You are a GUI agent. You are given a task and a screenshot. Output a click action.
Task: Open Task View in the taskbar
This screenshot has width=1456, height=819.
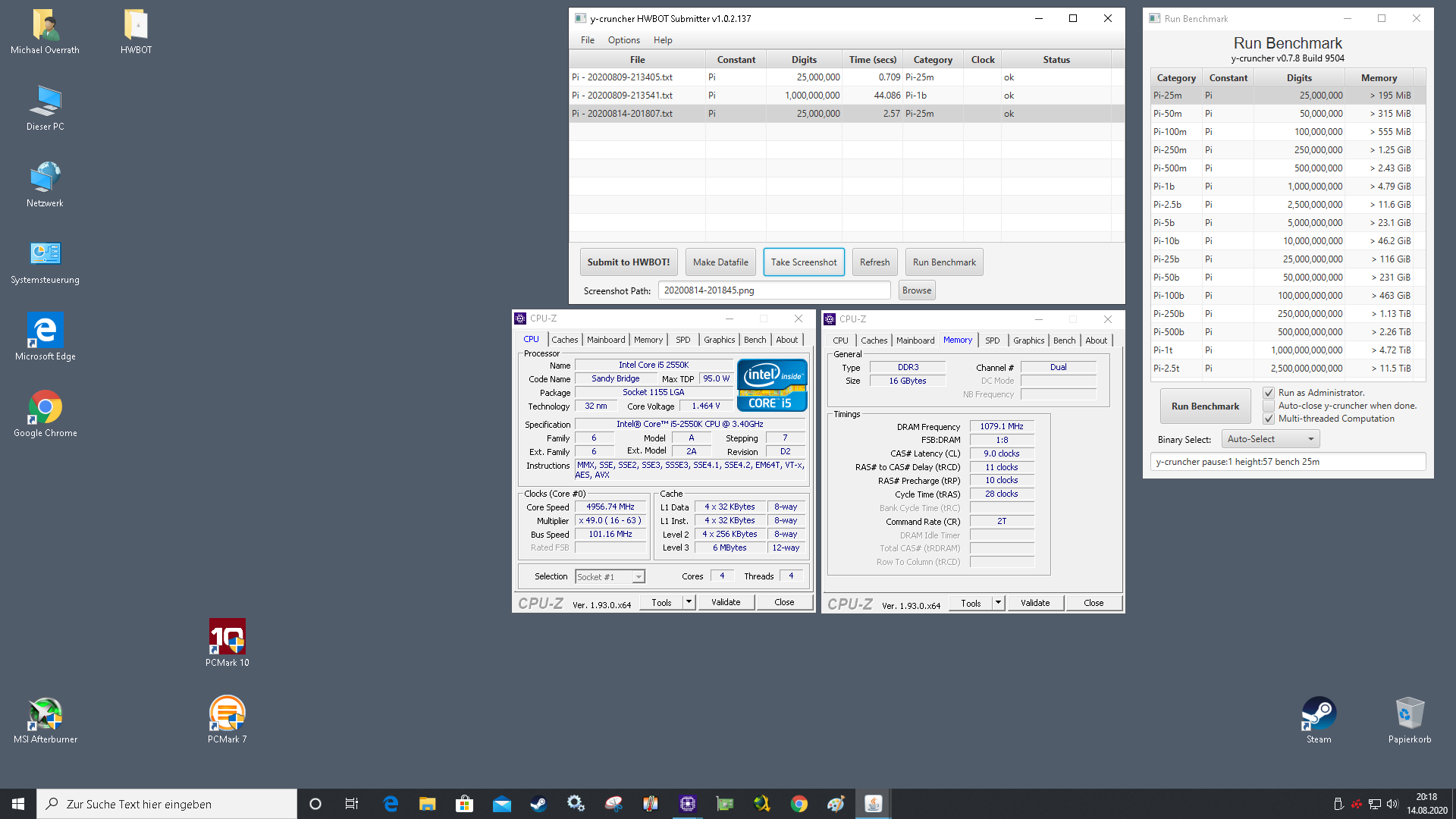[x=352, y=804]
